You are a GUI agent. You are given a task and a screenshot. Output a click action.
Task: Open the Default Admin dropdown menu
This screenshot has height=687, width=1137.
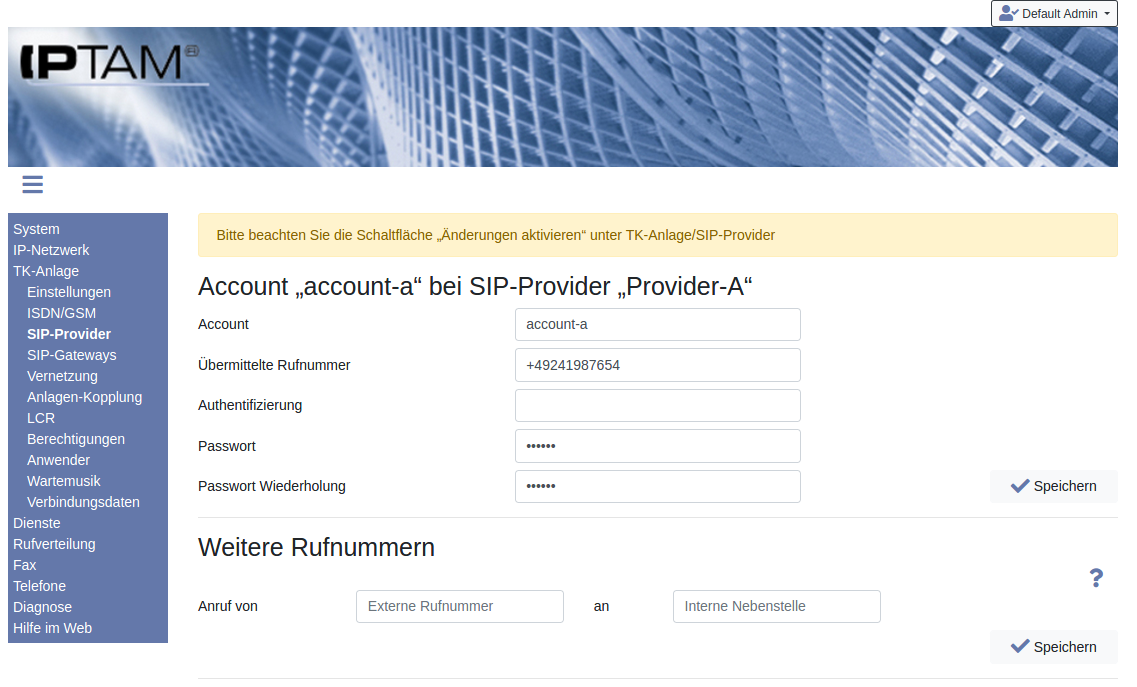[1054, 14]
